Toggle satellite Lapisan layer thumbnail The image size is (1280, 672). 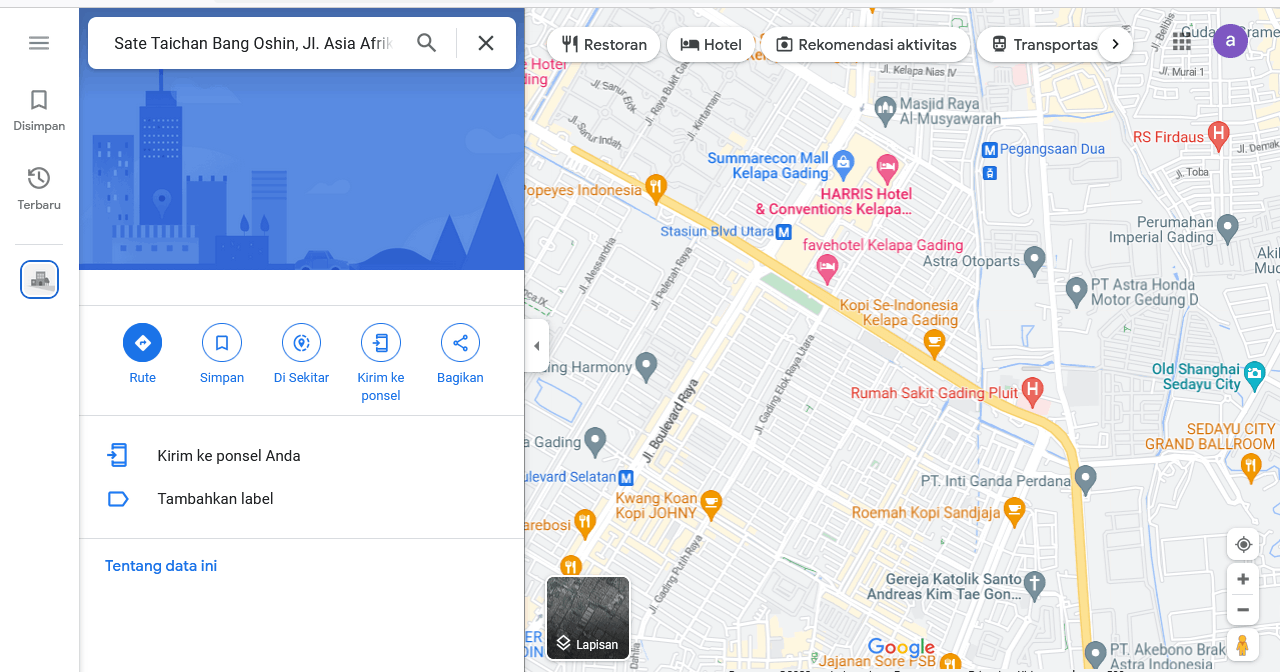click(588, 618)
